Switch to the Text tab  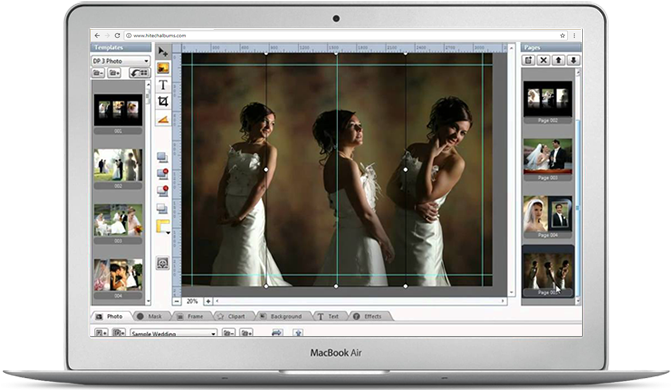tap(329, 316)
